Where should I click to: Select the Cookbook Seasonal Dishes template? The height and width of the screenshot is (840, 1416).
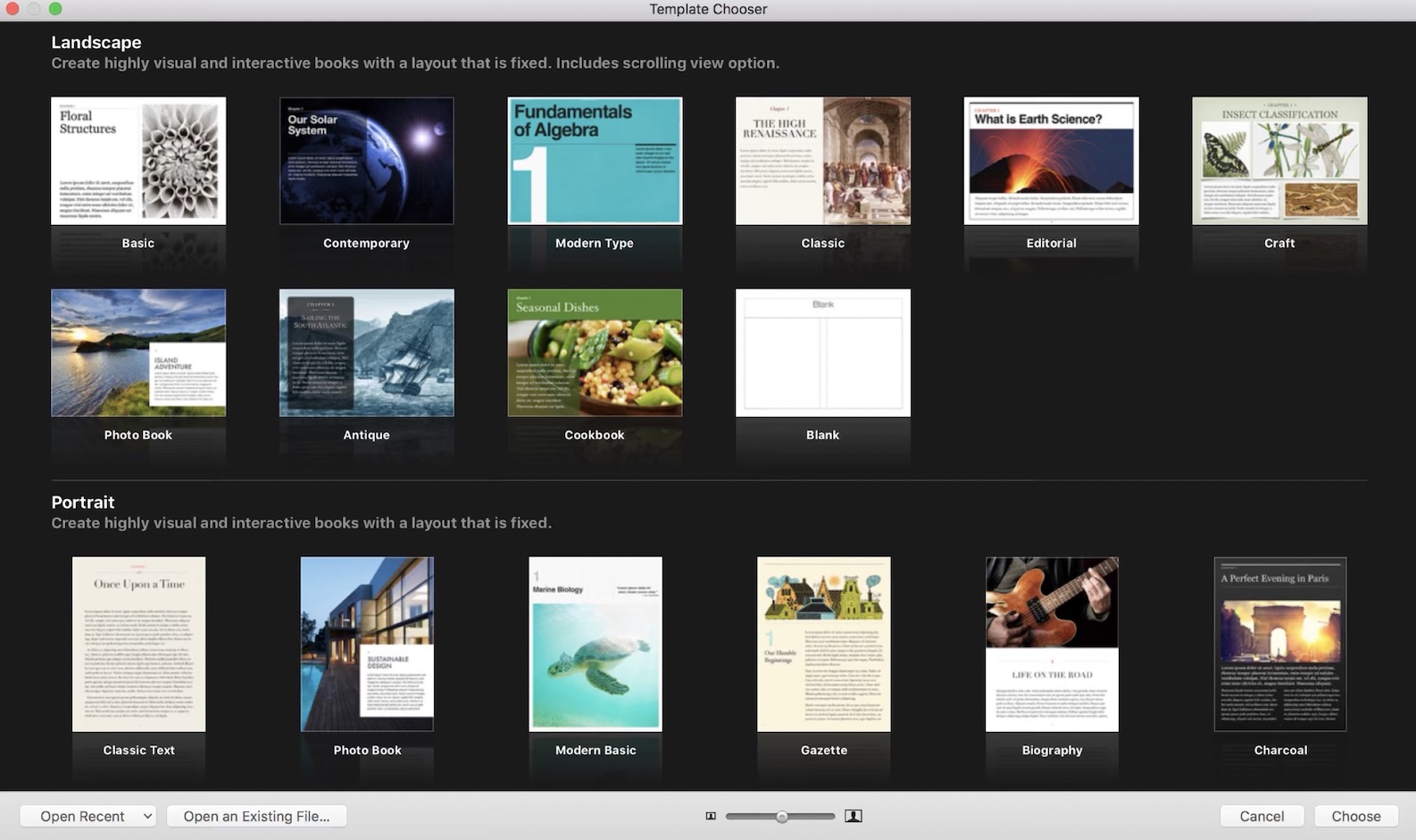(595, 353)
